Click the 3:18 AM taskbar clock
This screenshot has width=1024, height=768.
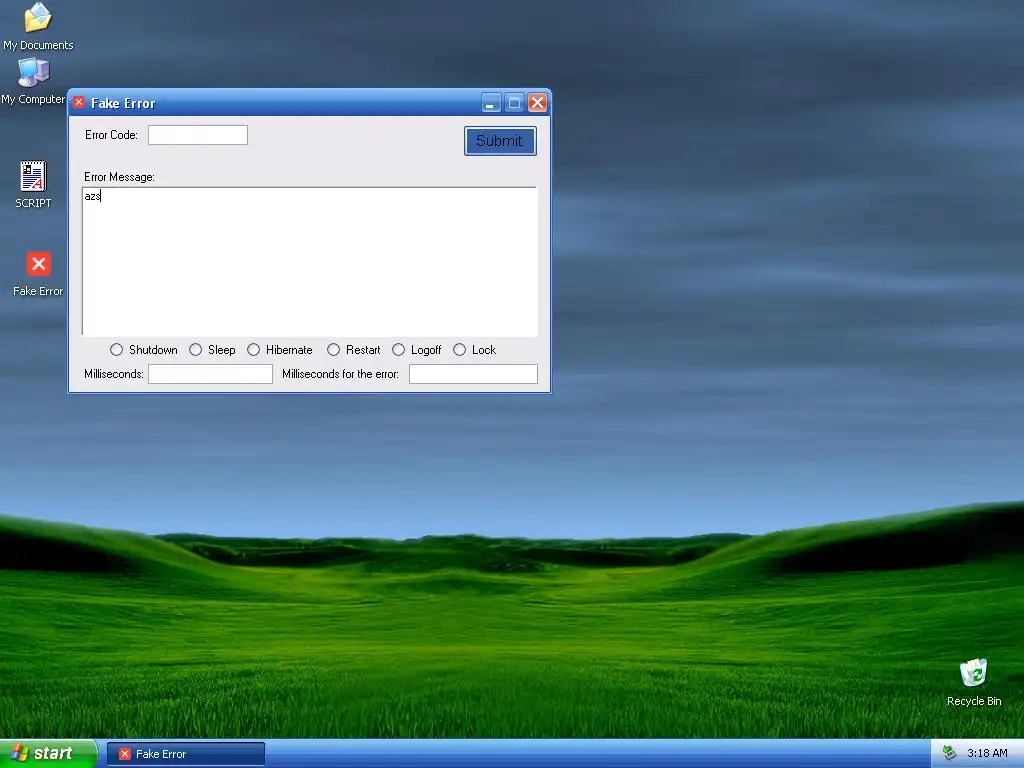click(987, 753)
